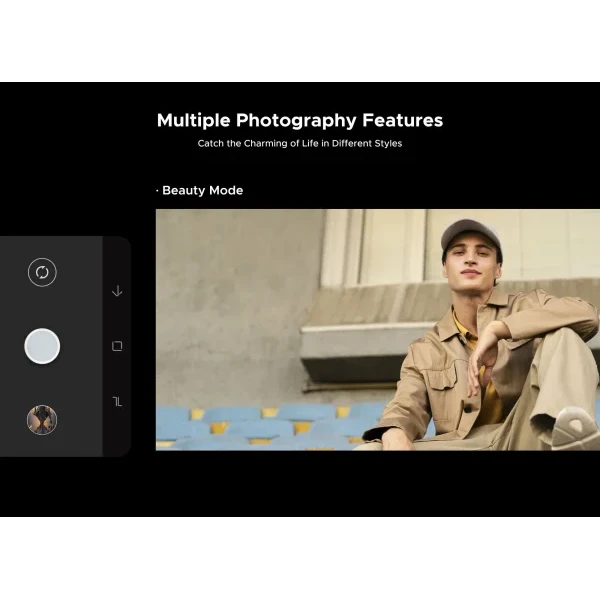Image resolution: width=600 pixels, height=600 pixels.
Task: Open the last photo gallery thumbnail
Action: (x=42, y=420)
